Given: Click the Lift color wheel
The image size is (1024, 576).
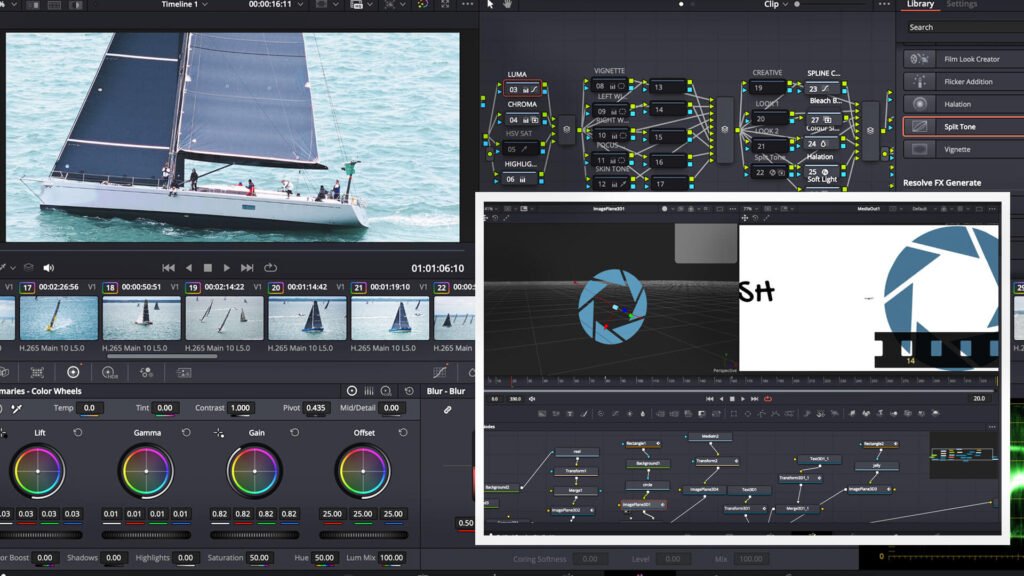Looking at the screenshot, I should click(x=38, y=471).
